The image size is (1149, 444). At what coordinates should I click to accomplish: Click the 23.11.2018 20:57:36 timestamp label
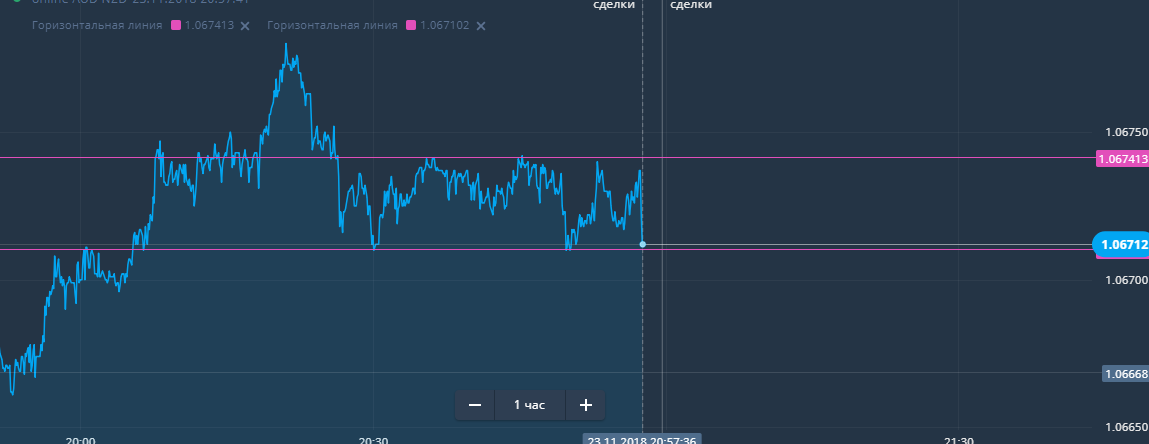[643, 439]
